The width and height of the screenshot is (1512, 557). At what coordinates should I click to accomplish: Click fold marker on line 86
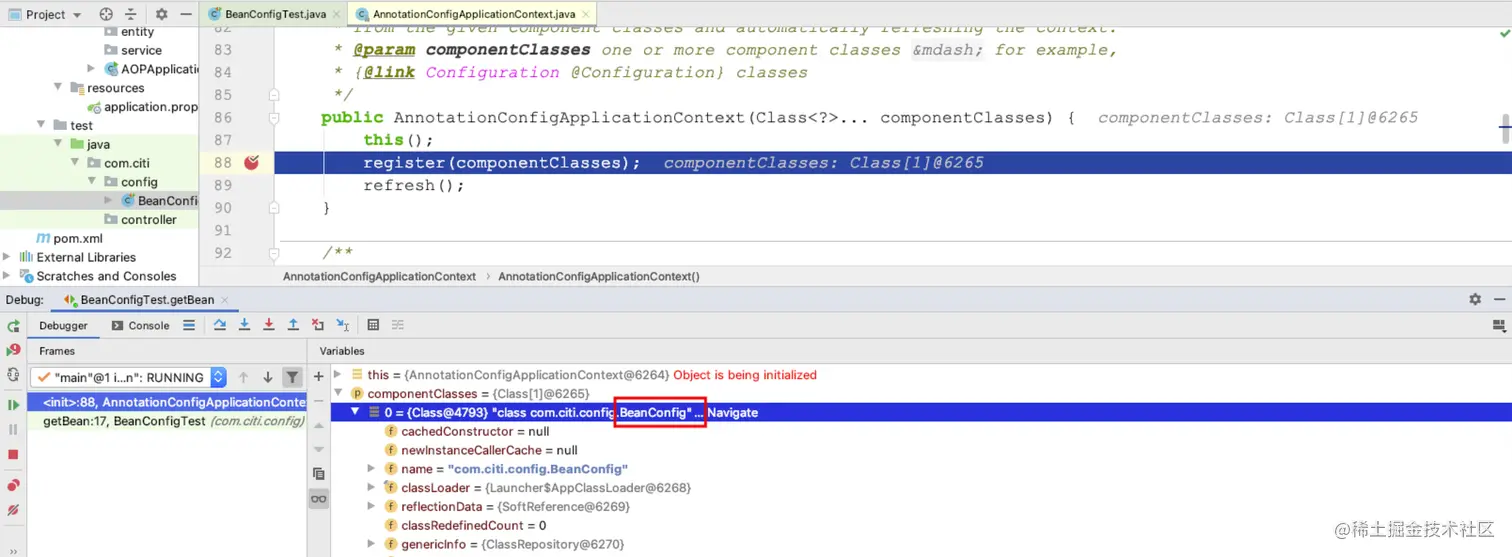274,117
